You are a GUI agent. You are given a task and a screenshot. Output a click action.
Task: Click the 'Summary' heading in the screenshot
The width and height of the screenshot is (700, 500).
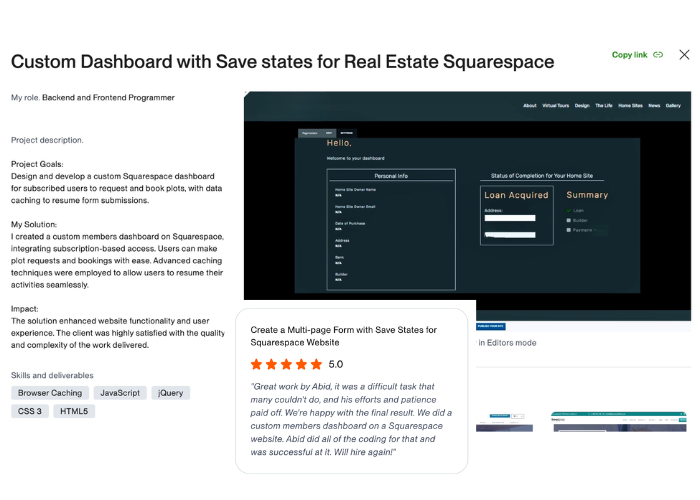587,195
